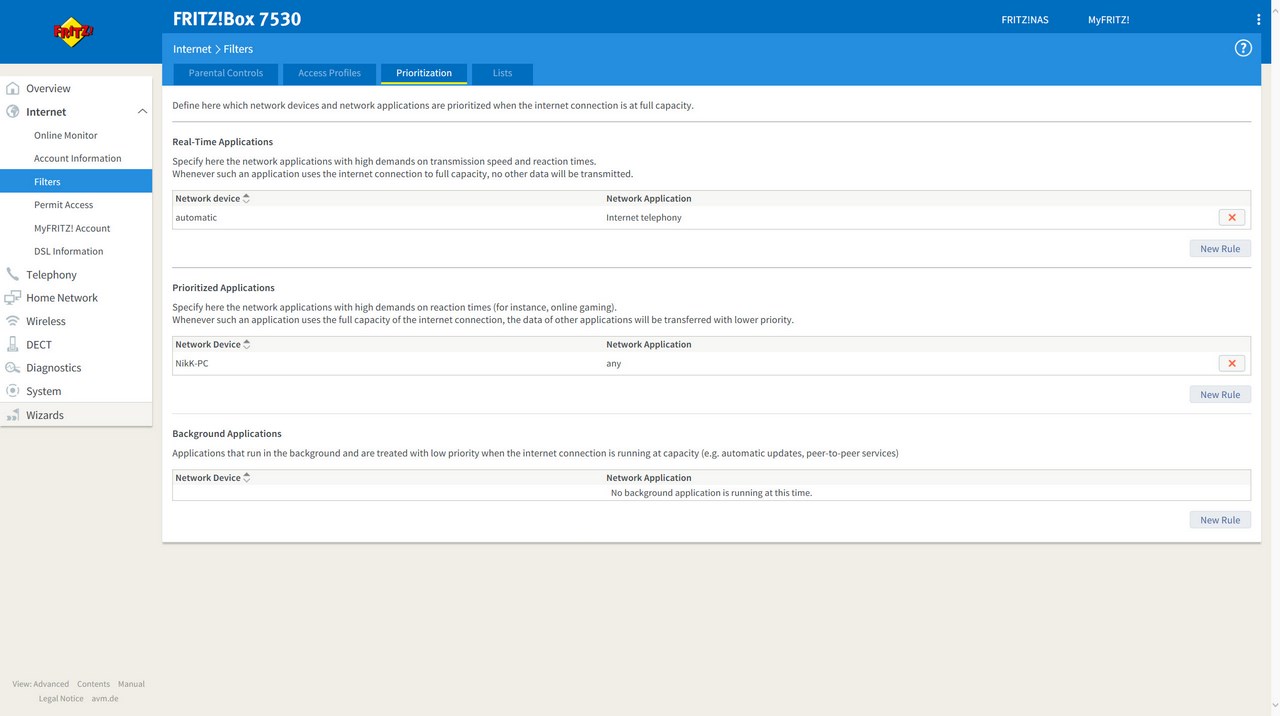Click the Wireless signal icon
Viewport: 1280px width, 716px height.
13,321
